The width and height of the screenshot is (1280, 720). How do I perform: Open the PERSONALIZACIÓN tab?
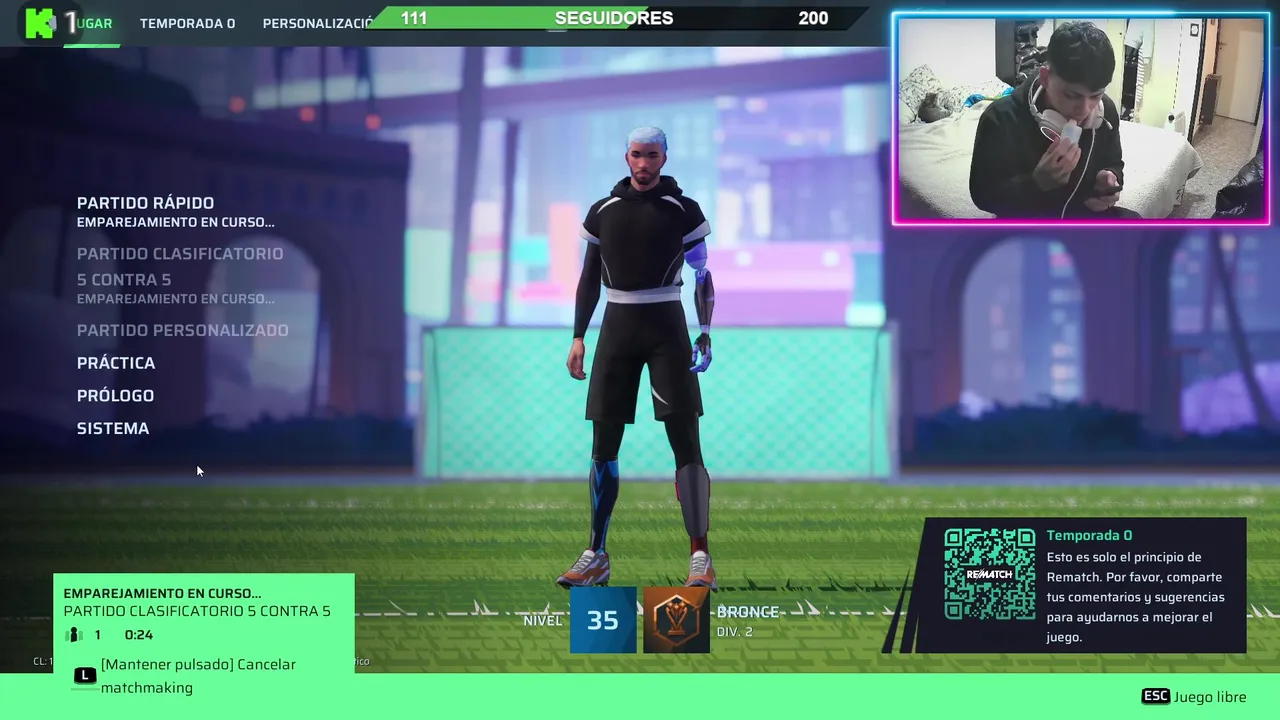pos(318,23)
